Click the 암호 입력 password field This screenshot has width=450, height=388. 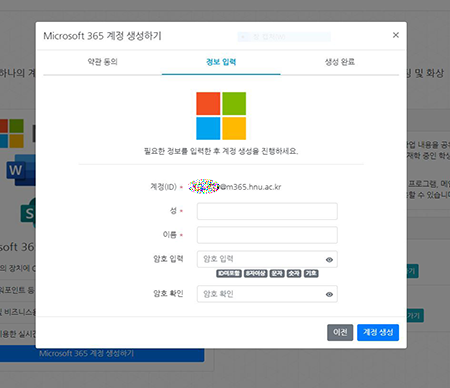pyautogui.click(x=267, y=259)
